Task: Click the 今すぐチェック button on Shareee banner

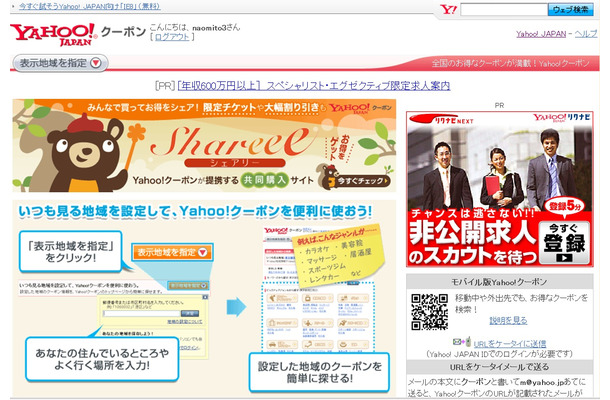Action: 363,181
